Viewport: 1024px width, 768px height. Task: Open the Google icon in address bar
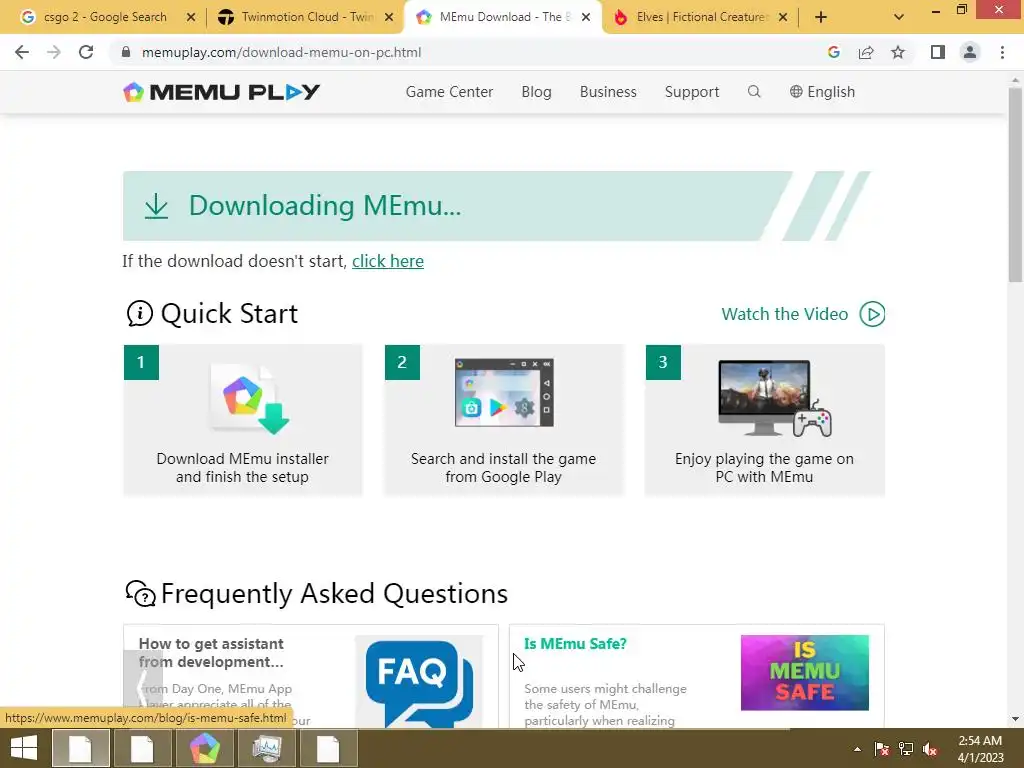(x=833, y=52)
